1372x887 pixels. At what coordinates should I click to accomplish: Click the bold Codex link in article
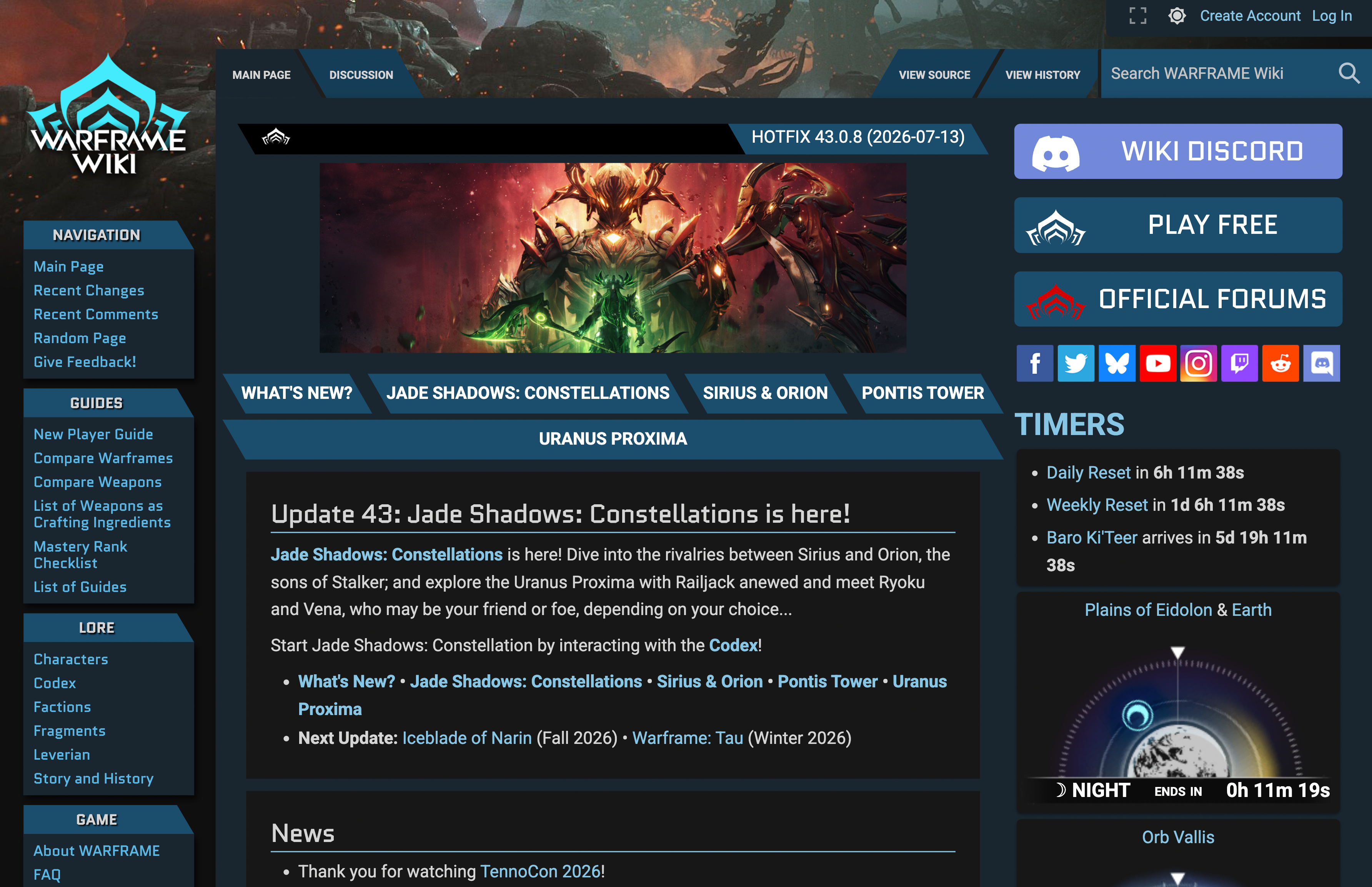click(733, 646)
